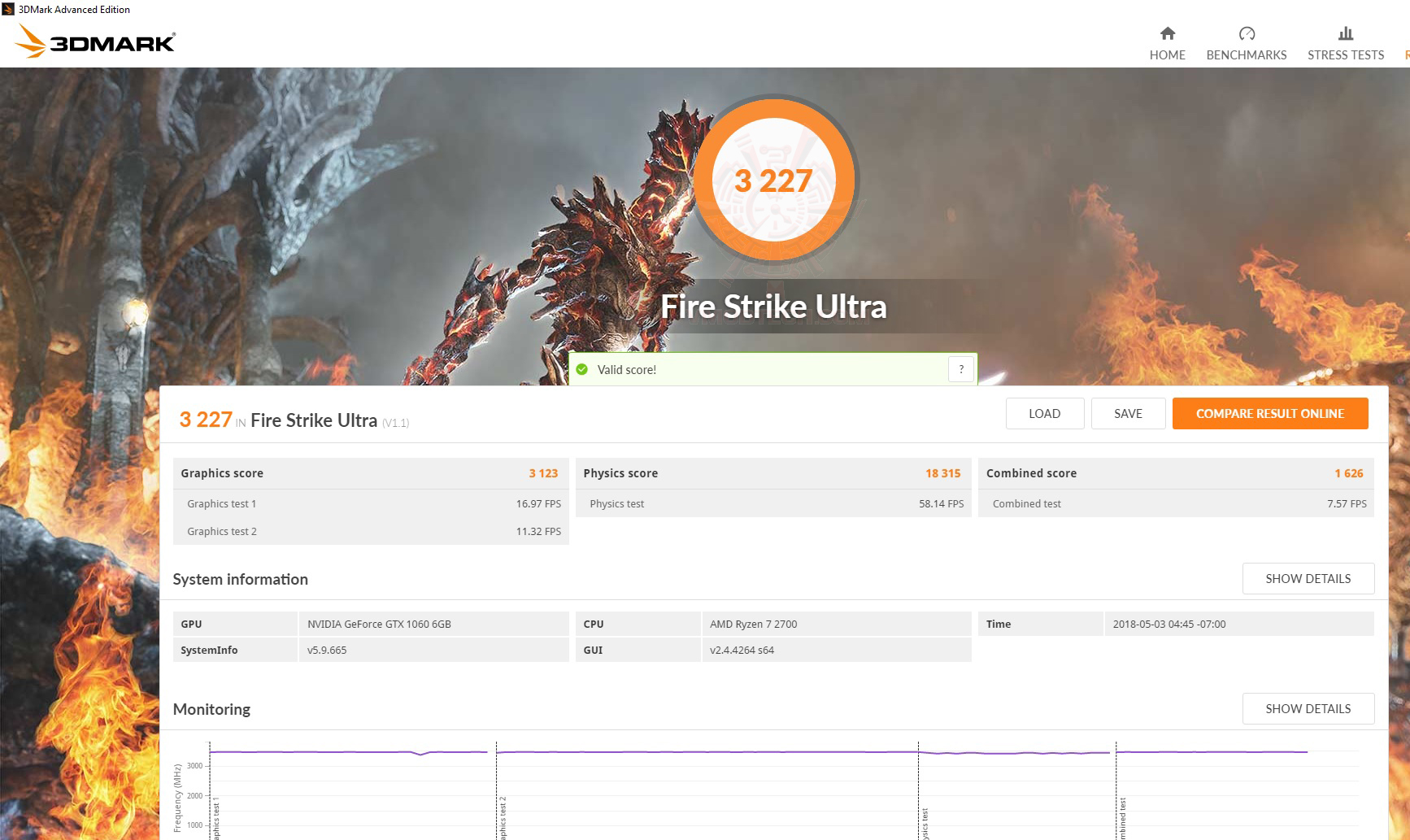
Task: Select the STRESS TESTS menu item
Action: click(x=1344, y=55)
